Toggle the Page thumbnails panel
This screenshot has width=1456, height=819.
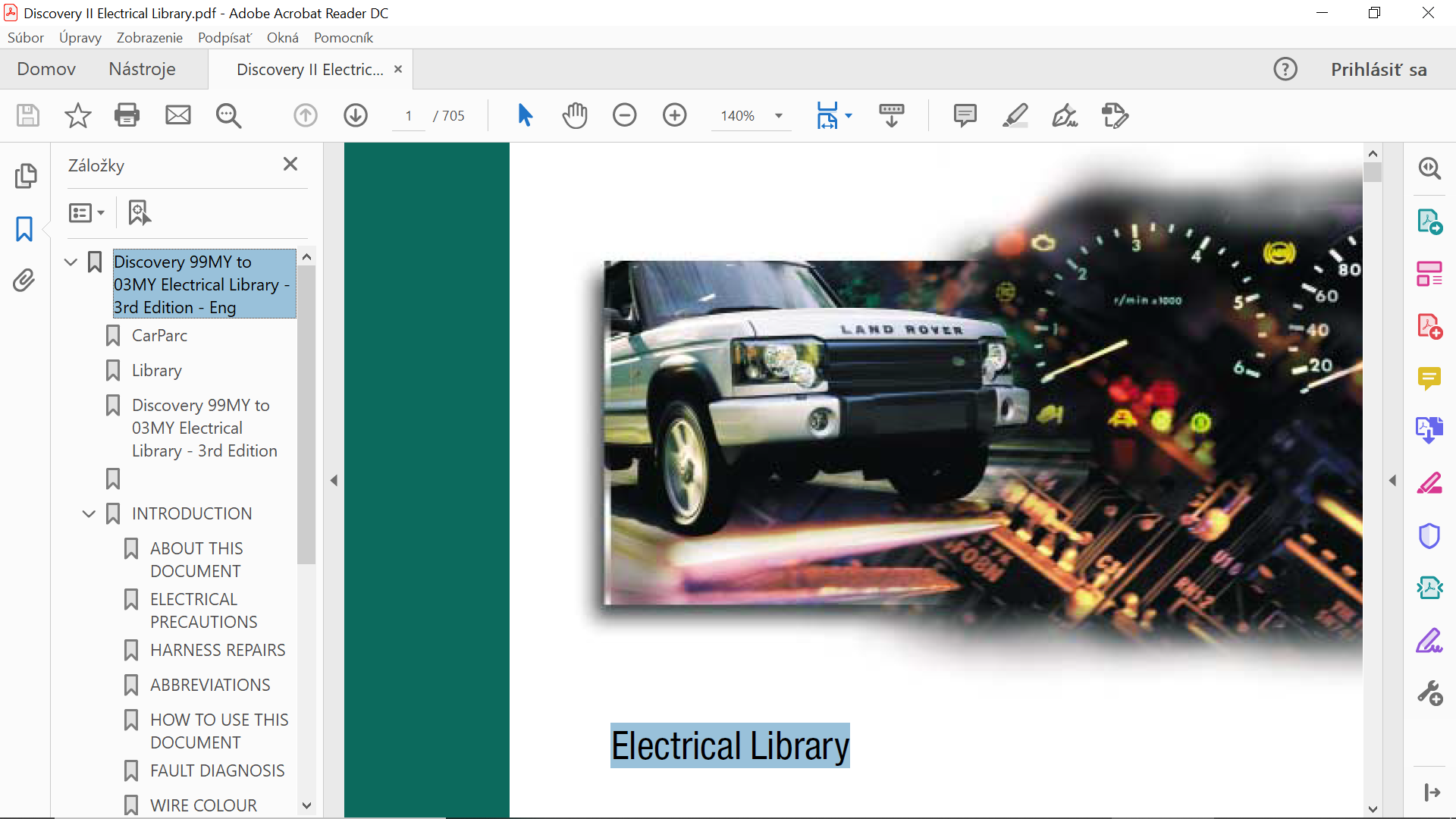24,175
